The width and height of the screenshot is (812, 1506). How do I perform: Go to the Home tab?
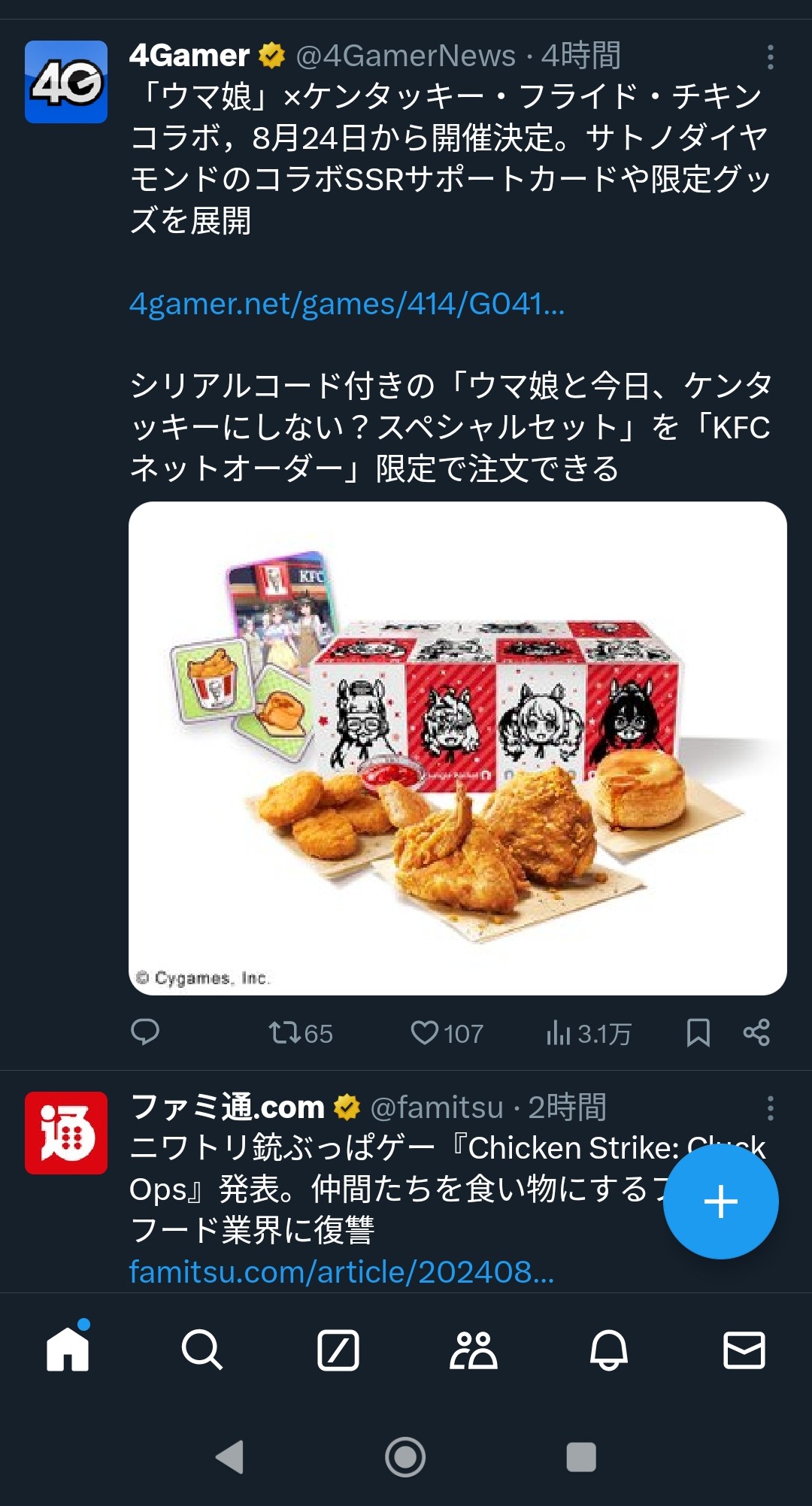68,1349
